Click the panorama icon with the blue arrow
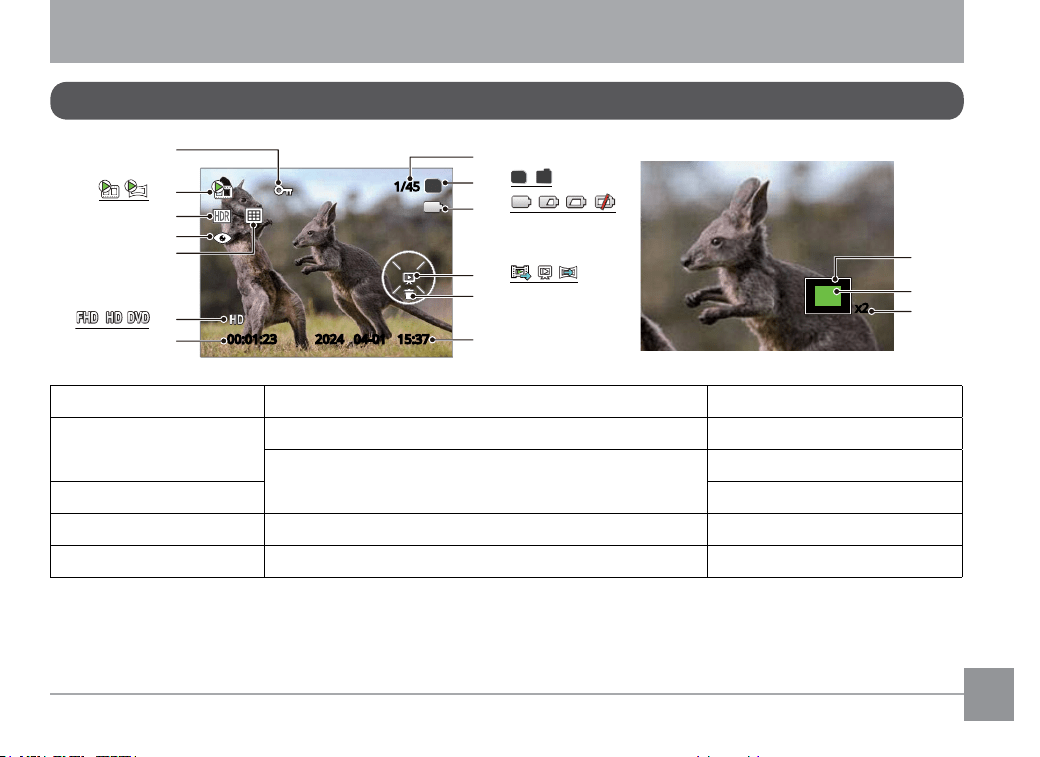The image size is (1040, 757). pos(568,272)
